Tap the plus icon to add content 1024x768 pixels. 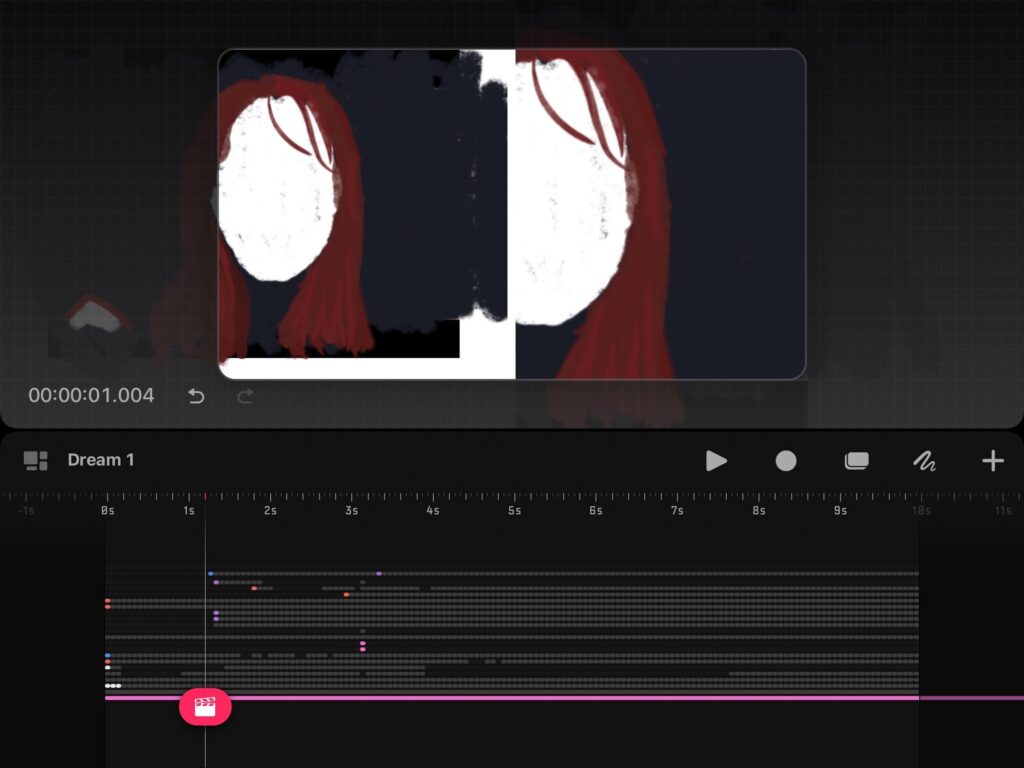[x=992, y=461]
